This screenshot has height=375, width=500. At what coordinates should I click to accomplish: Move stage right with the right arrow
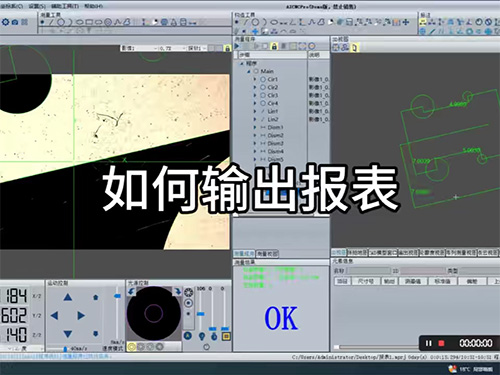tap(81, 315)
